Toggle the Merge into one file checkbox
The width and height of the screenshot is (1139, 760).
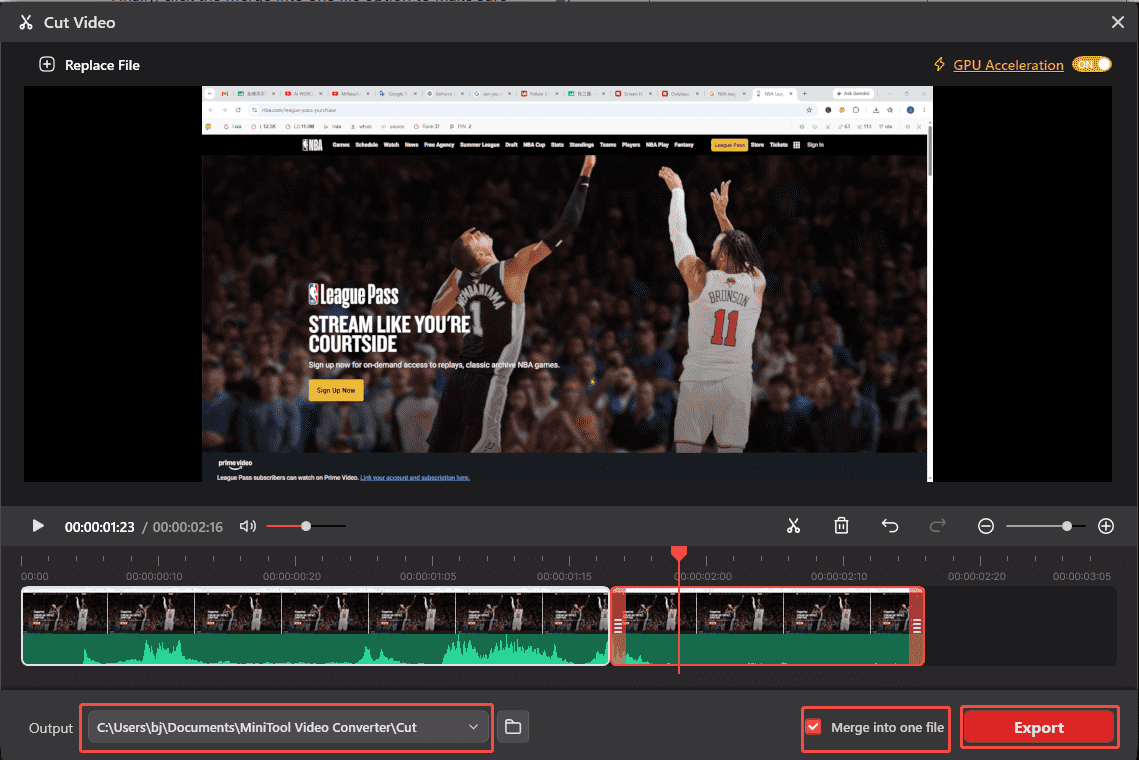[814, 727]
